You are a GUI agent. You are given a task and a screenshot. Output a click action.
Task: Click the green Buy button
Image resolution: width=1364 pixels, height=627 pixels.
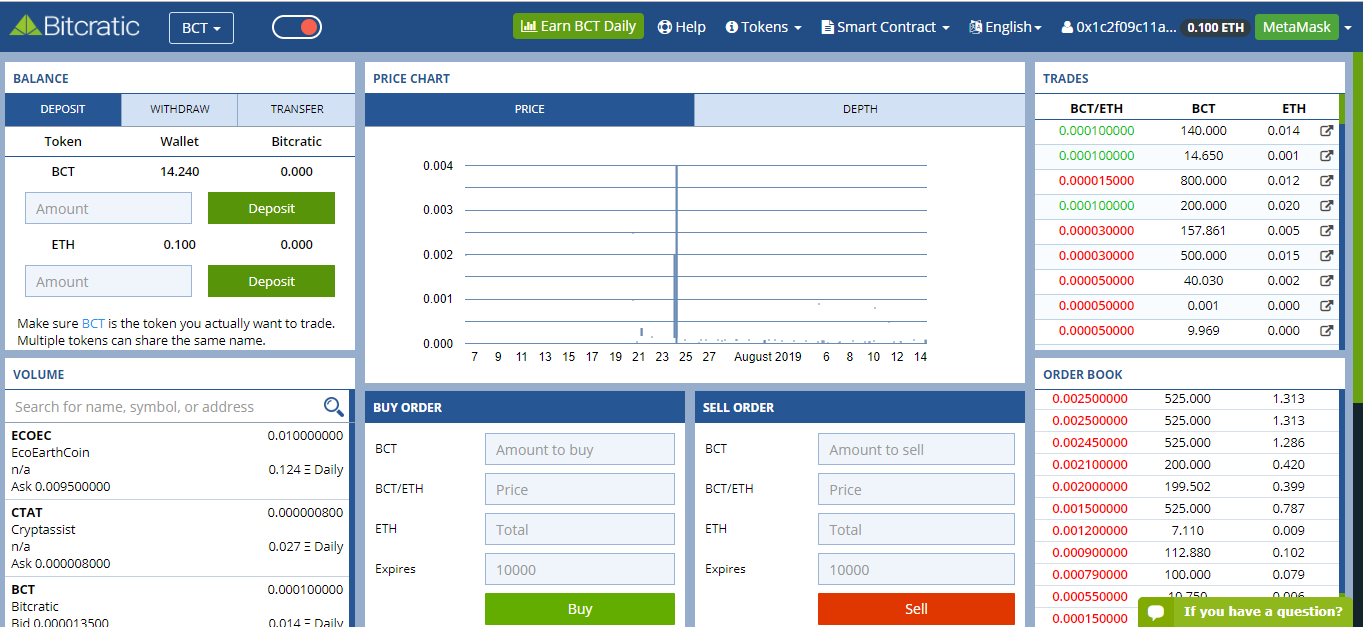pos(580,609)
